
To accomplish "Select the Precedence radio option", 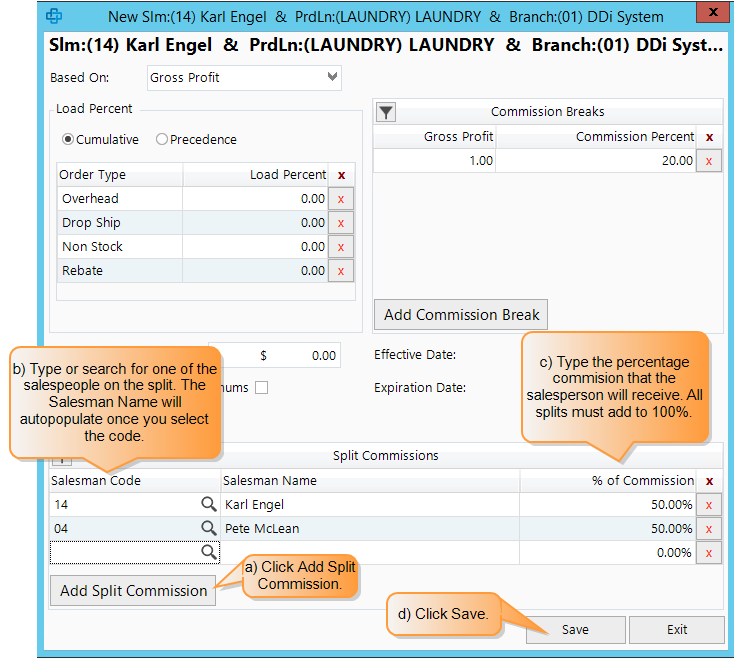I will click(162, 140).
